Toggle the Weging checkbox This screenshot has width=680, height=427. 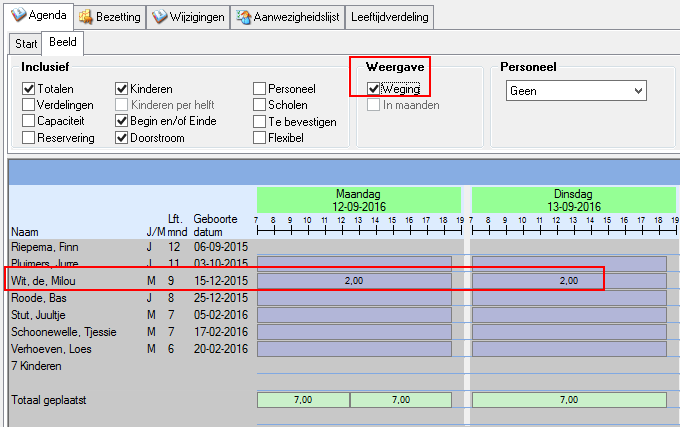(373, 89)
